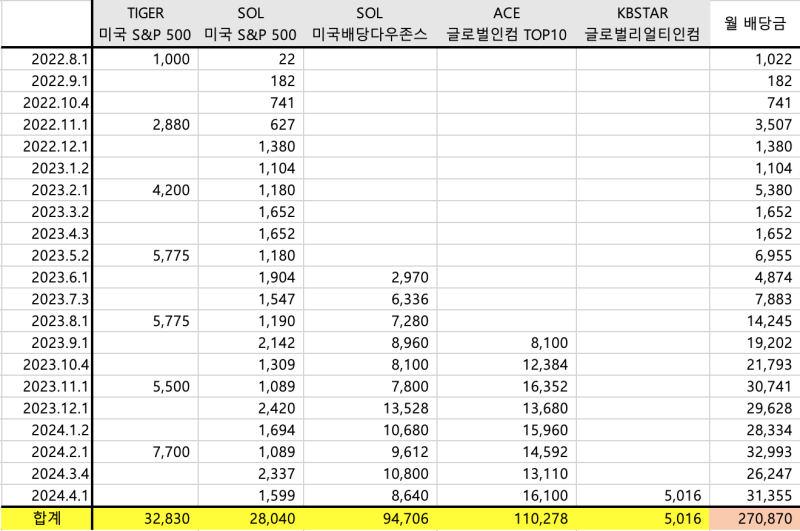This screenshot has width=800, height=531.
Task: Select the 월 배당금 column header
Action: 755,23
